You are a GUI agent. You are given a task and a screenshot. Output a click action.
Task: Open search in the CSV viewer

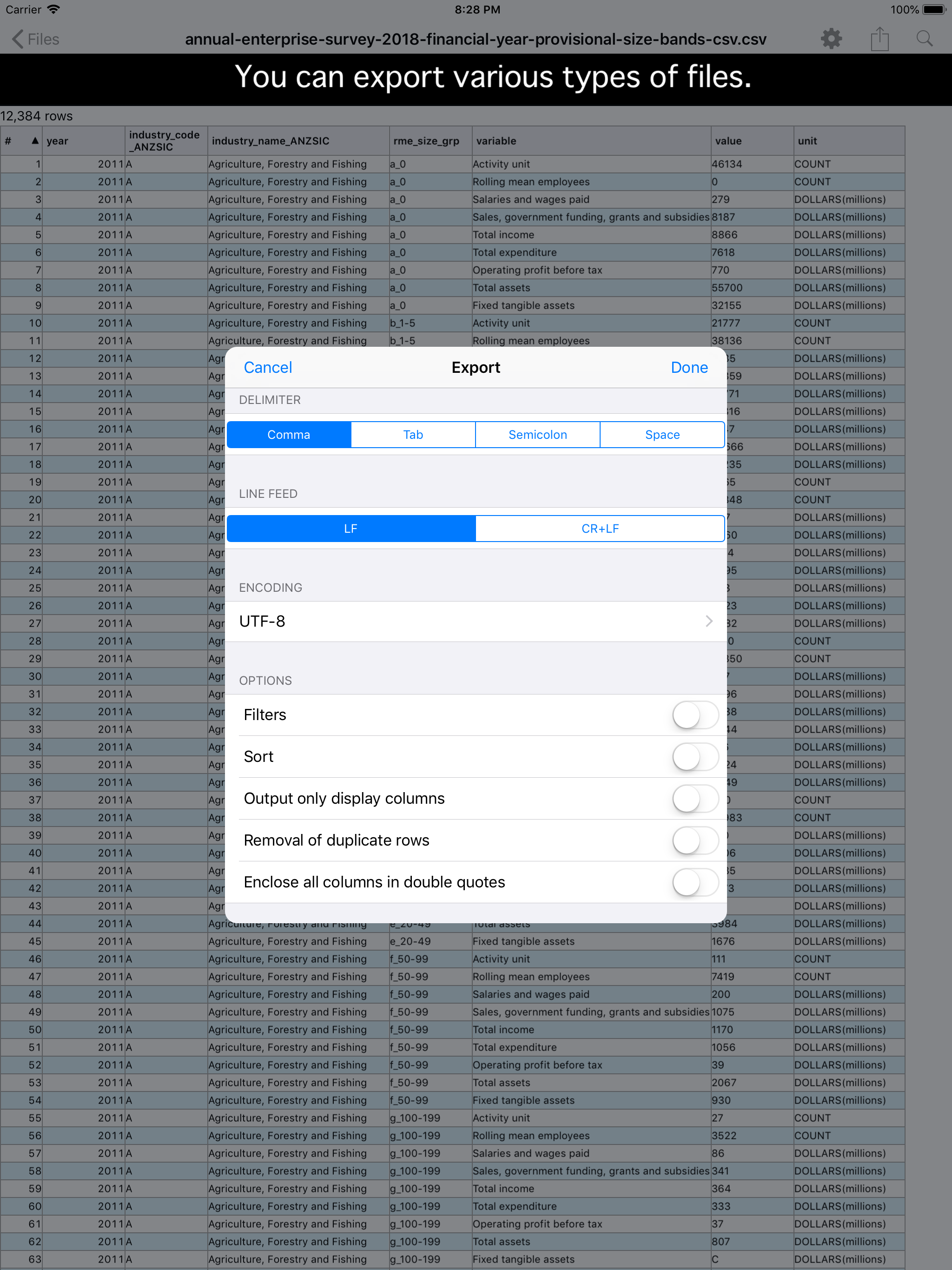click(925, 39)
